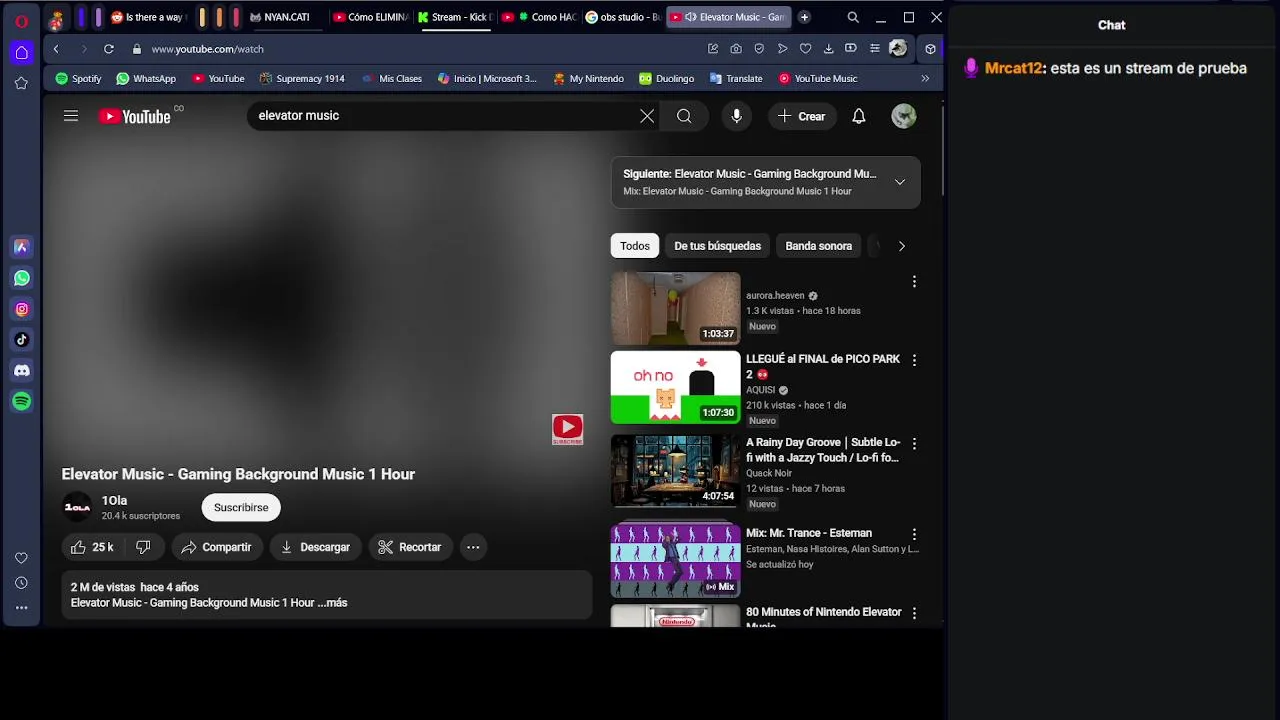Click the sidebar home icon
Screen dimensions: 1280x720
21,52
